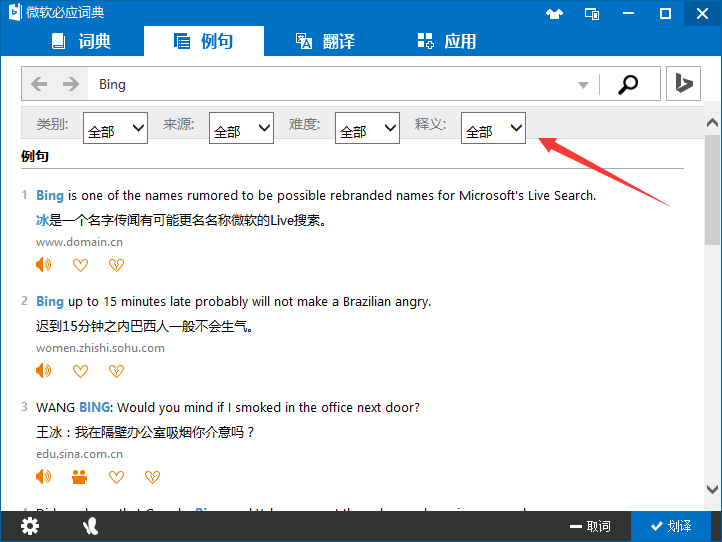Expand the search history dropdown arrow
This screenshot has height=542, width=722.
point(583,85)
